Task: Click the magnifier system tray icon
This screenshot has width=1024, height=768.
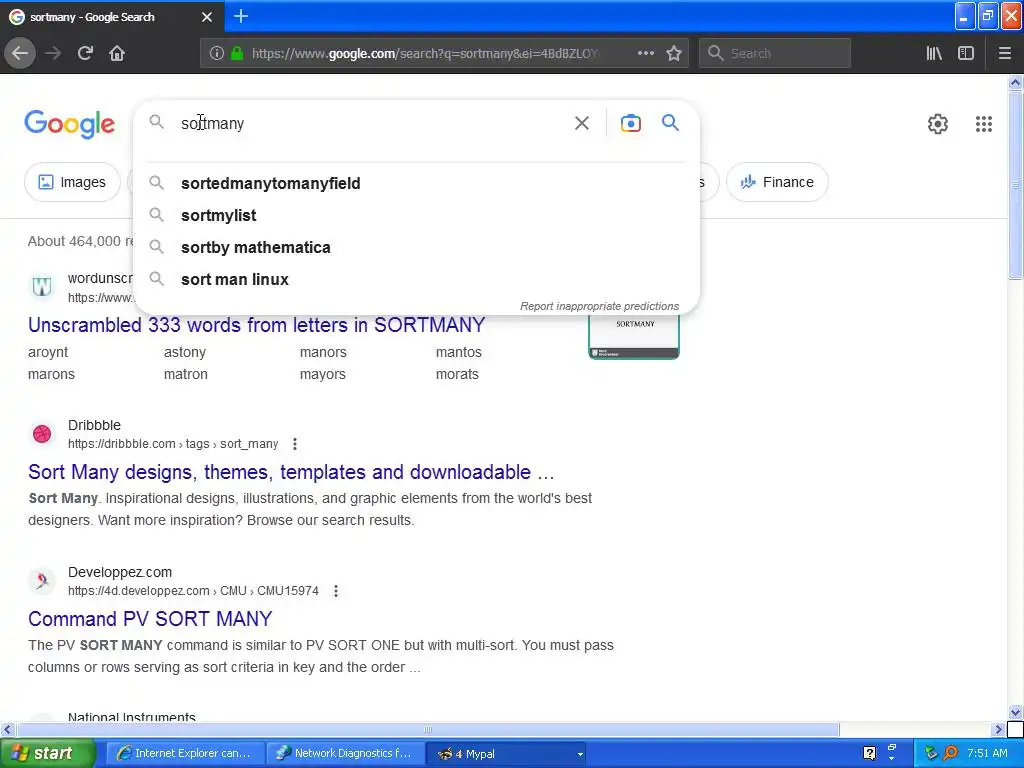Action: (950, 753)
